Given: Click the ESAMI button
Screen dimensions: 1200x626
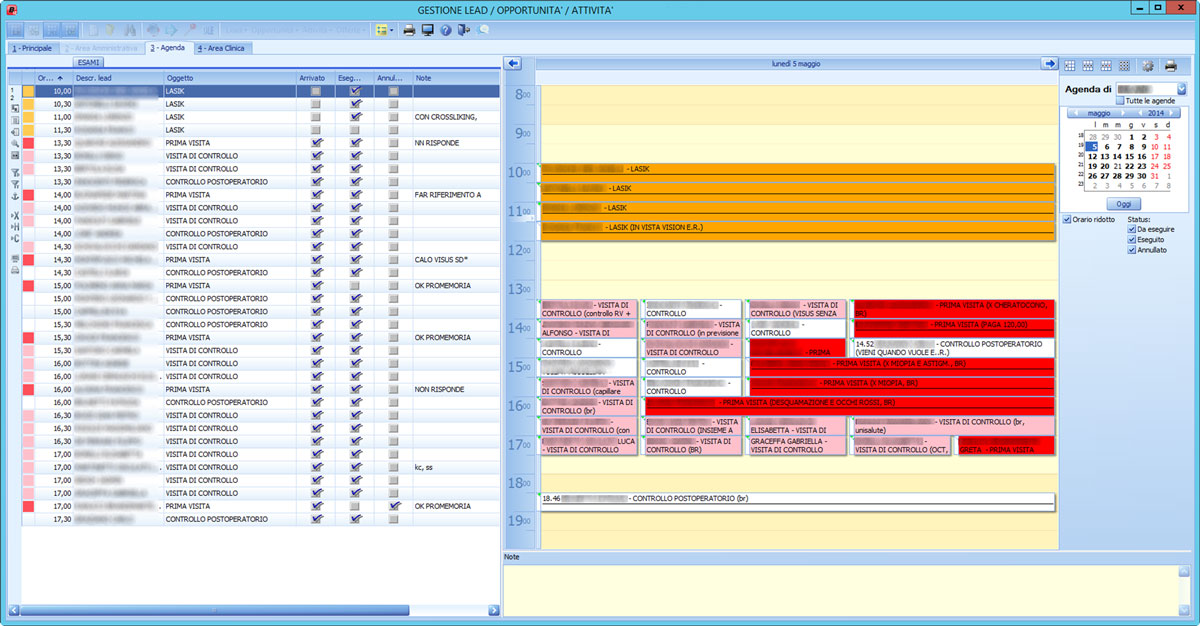Looking at the screenshot, I should click(x=89, y=62).
